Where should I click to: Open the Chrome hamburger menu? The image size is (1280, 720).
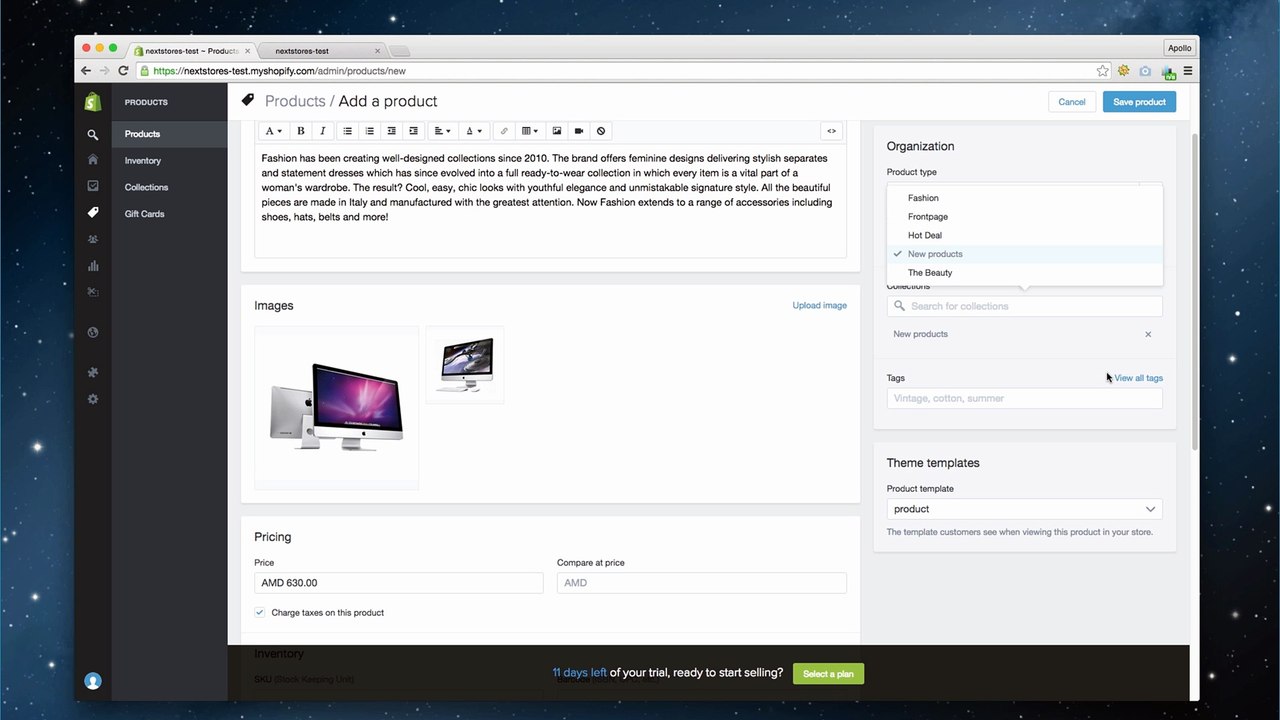tap(1188, 71)
